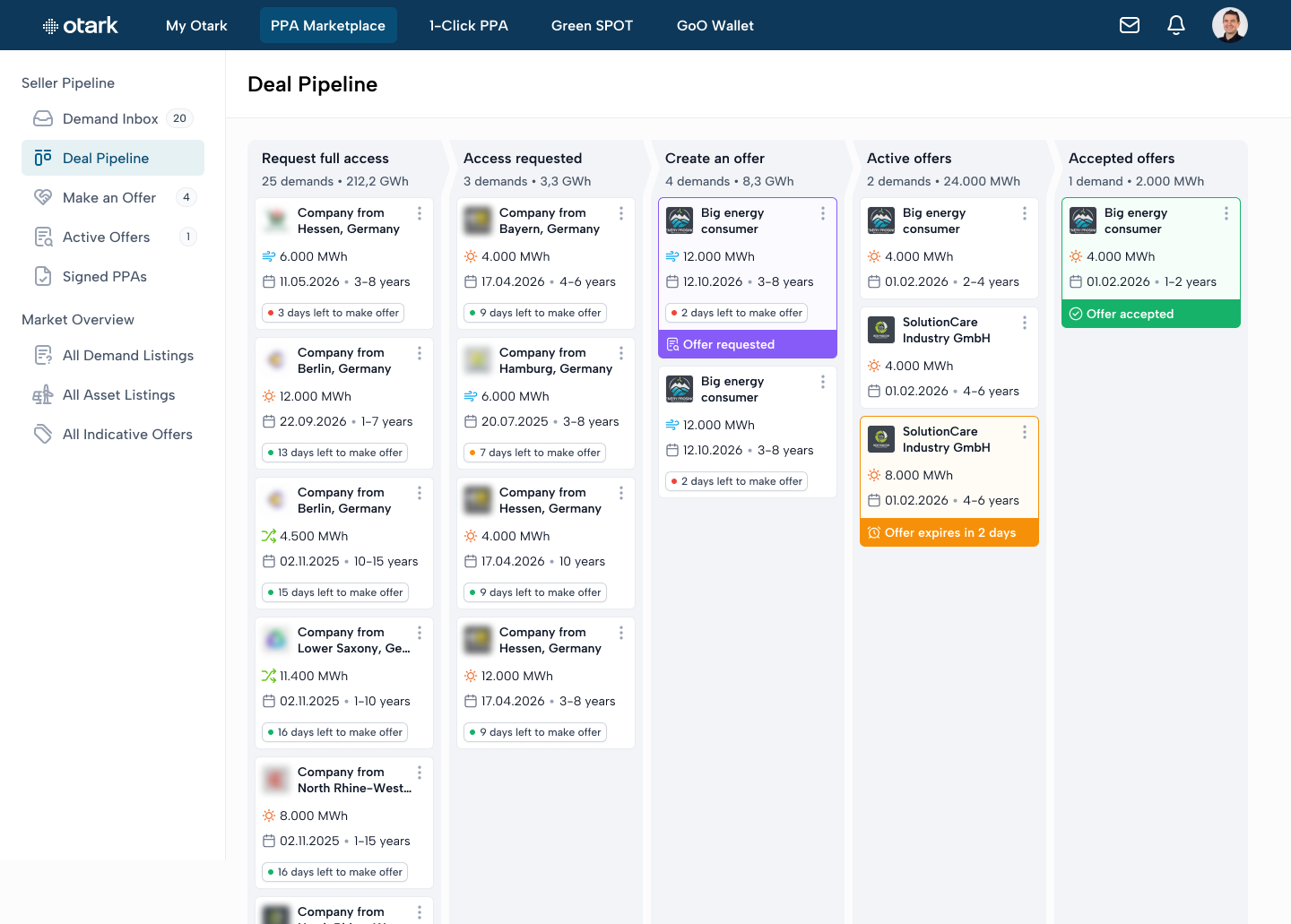Screen dimensions: 1291x924
Task: Open the kebab menu on the accepted Big energy consumer card
Action: tap(1226, 213)
